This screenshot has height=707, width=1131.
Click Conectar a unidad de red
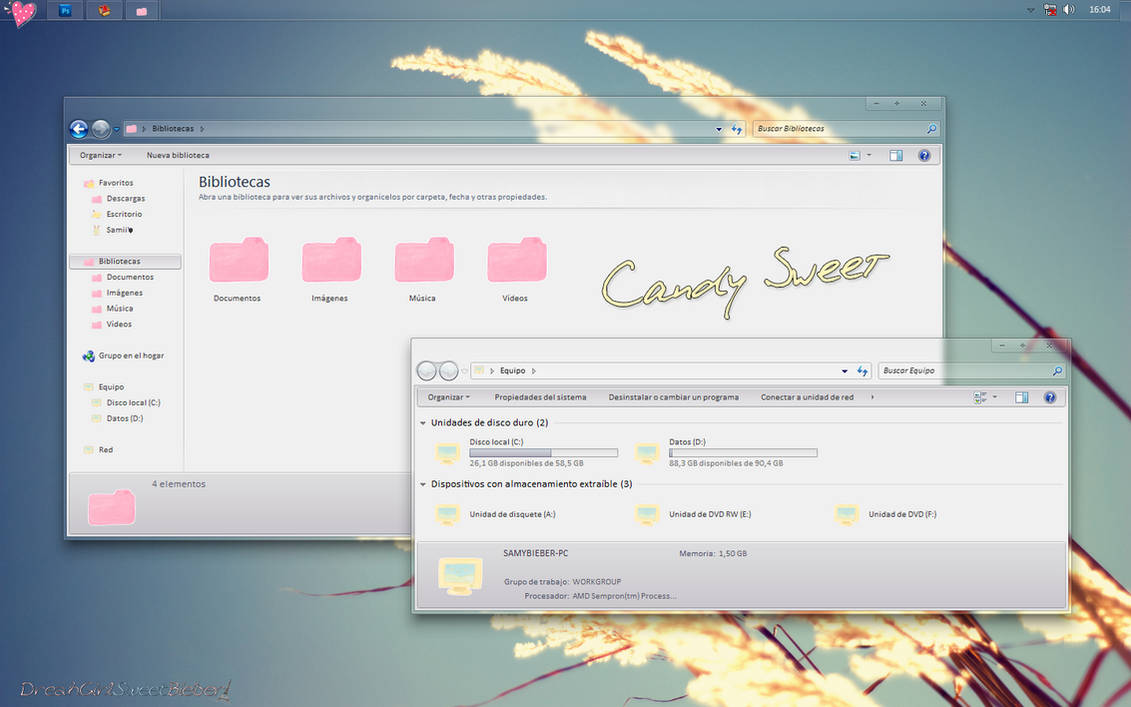(807, 398)
